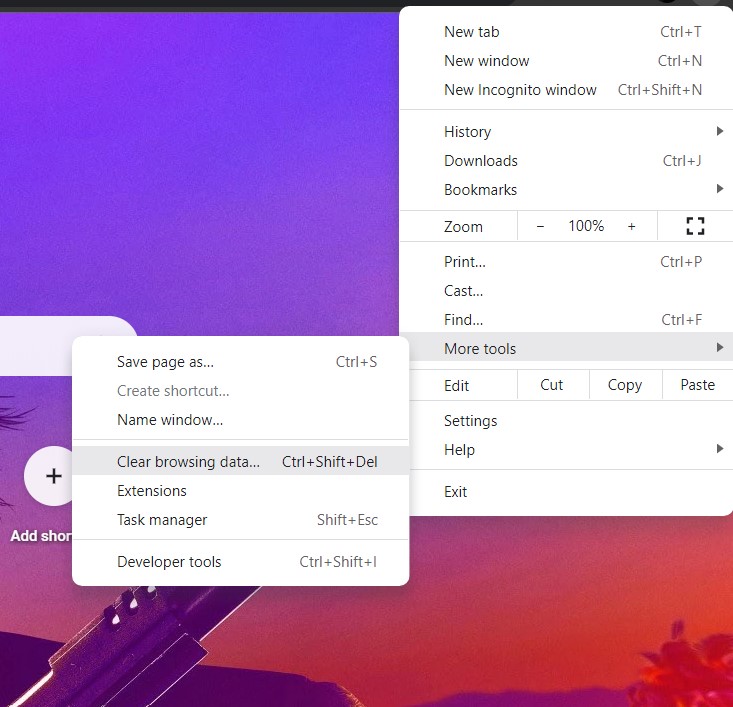Open Extensions from More tools
Screen dimensions: 733x707
pos(241,491)
